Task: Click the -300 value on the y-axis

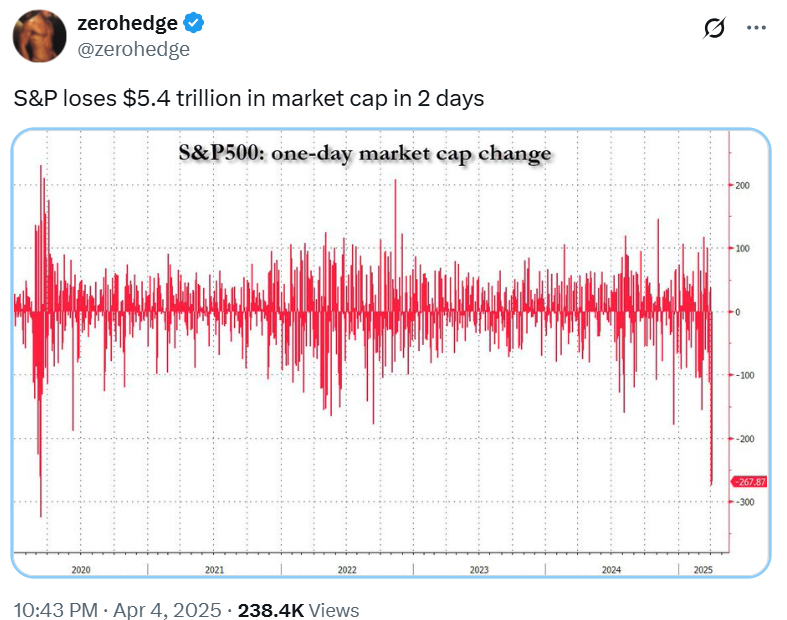Action: tap(743, 502)
